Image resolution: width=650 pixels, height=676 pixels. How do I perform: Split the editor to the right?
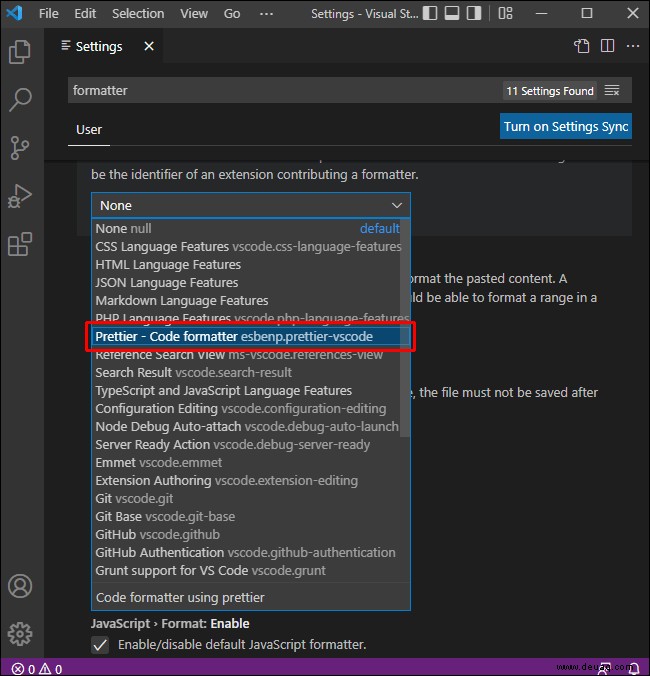coord(607,46)
